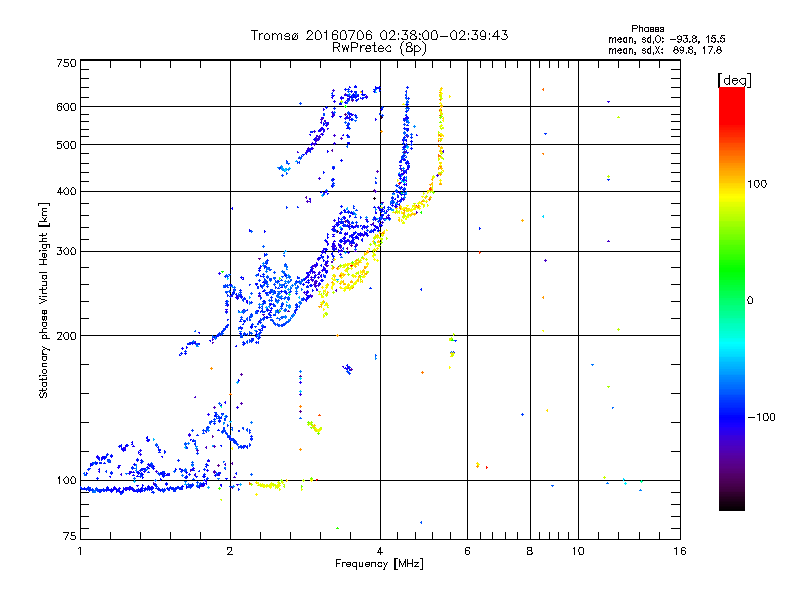Click the y-axis tick label '500'
The height and width of the screenshot is (600, 800).
pos(66,145)
